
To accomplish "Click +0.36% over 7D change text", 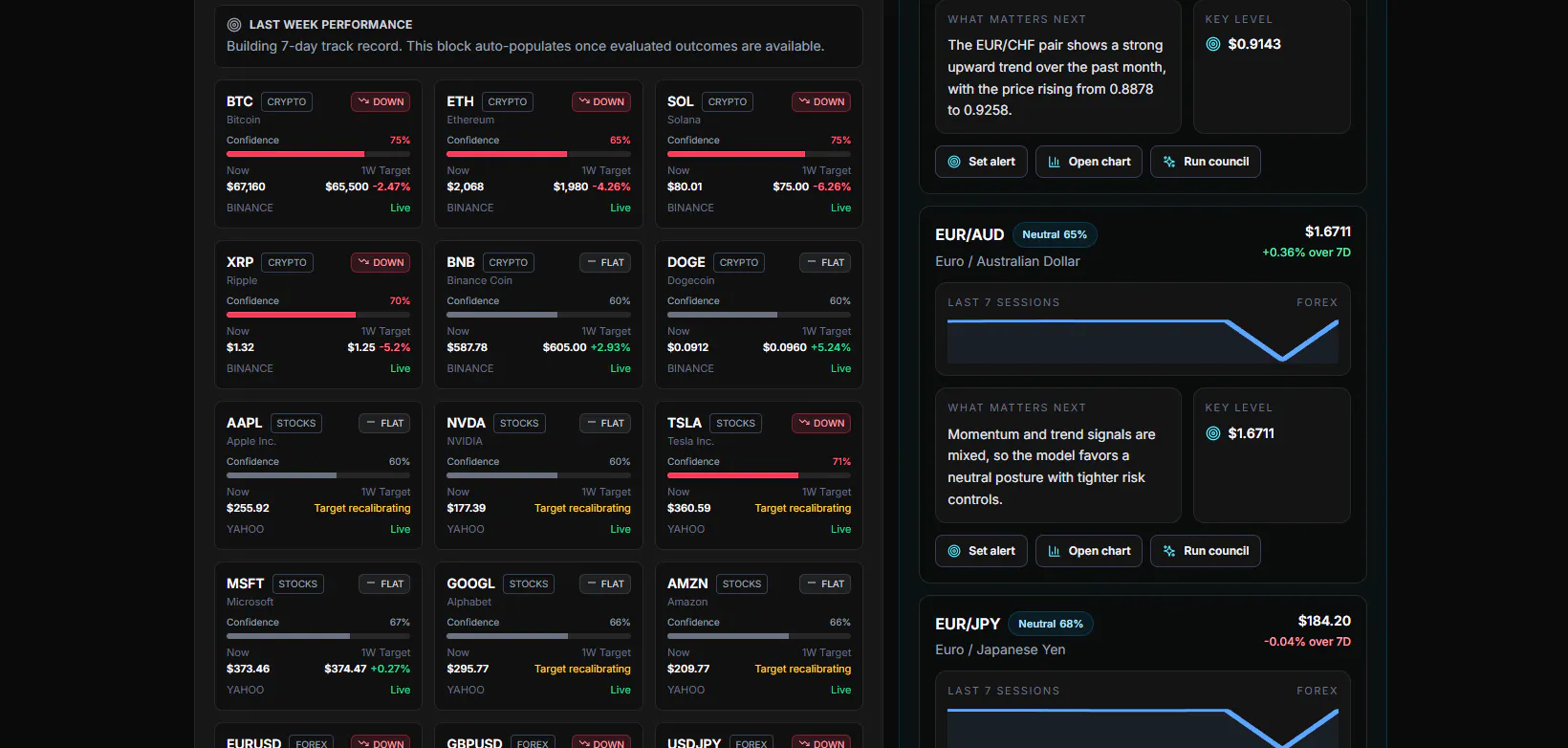I will point(1306,253).
